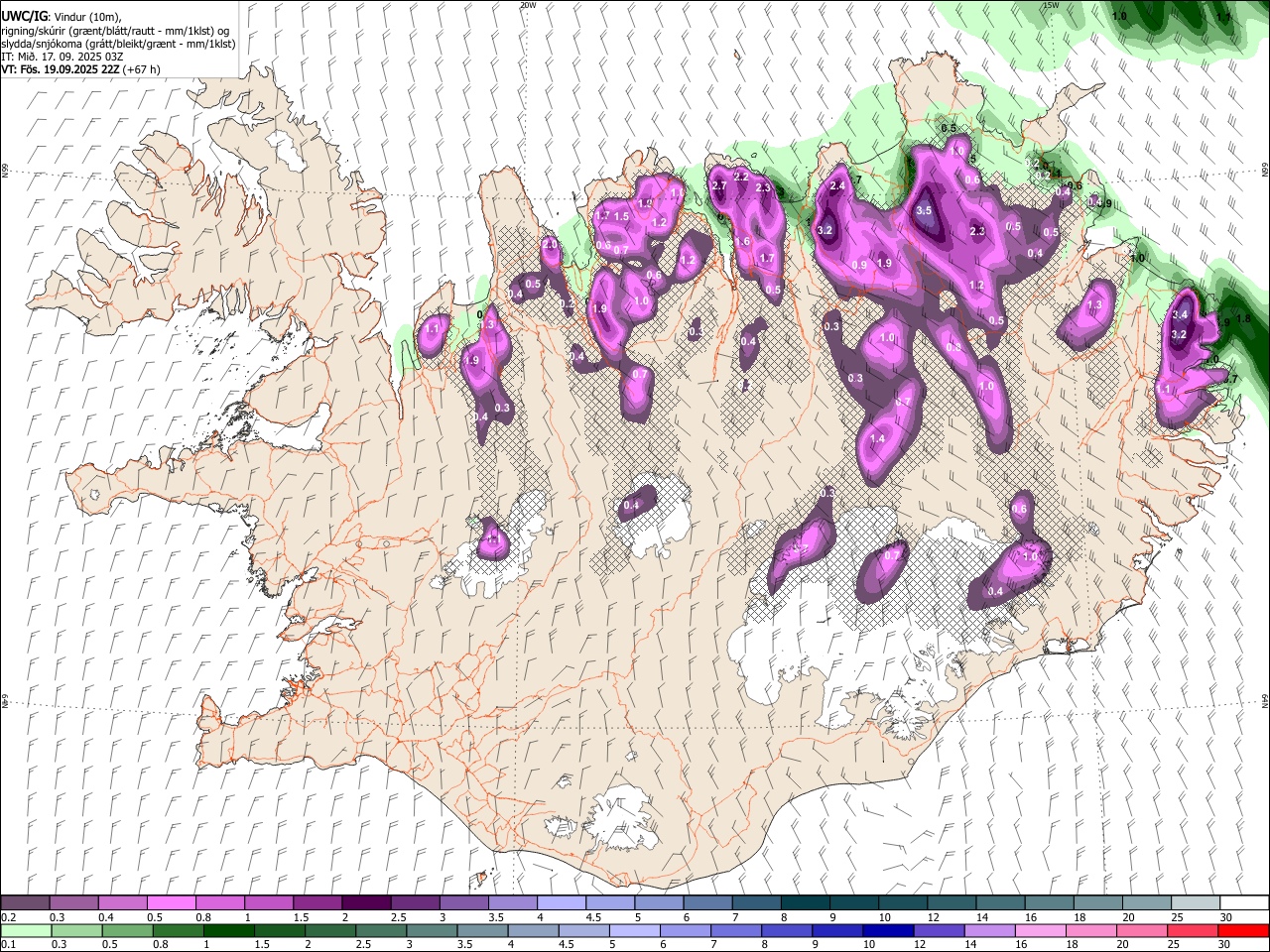1270x952 pixels.
Task: Click the 2.0 snowfall value on the map
Action: tap(550, 244)
